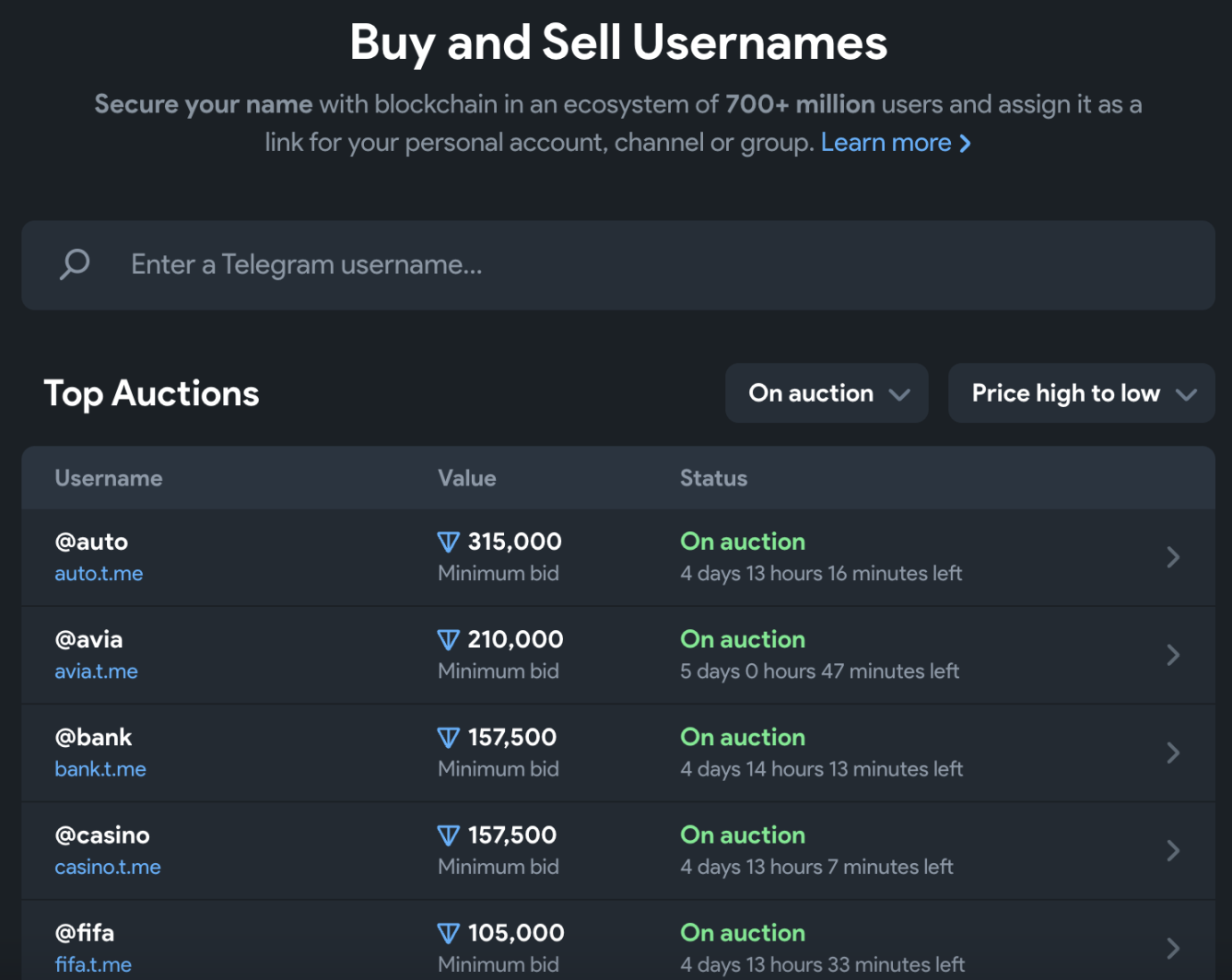The width and height of the screenshot is (1232, 980).
Task: Click the search magnifier icon
Action: click(75, 264)
